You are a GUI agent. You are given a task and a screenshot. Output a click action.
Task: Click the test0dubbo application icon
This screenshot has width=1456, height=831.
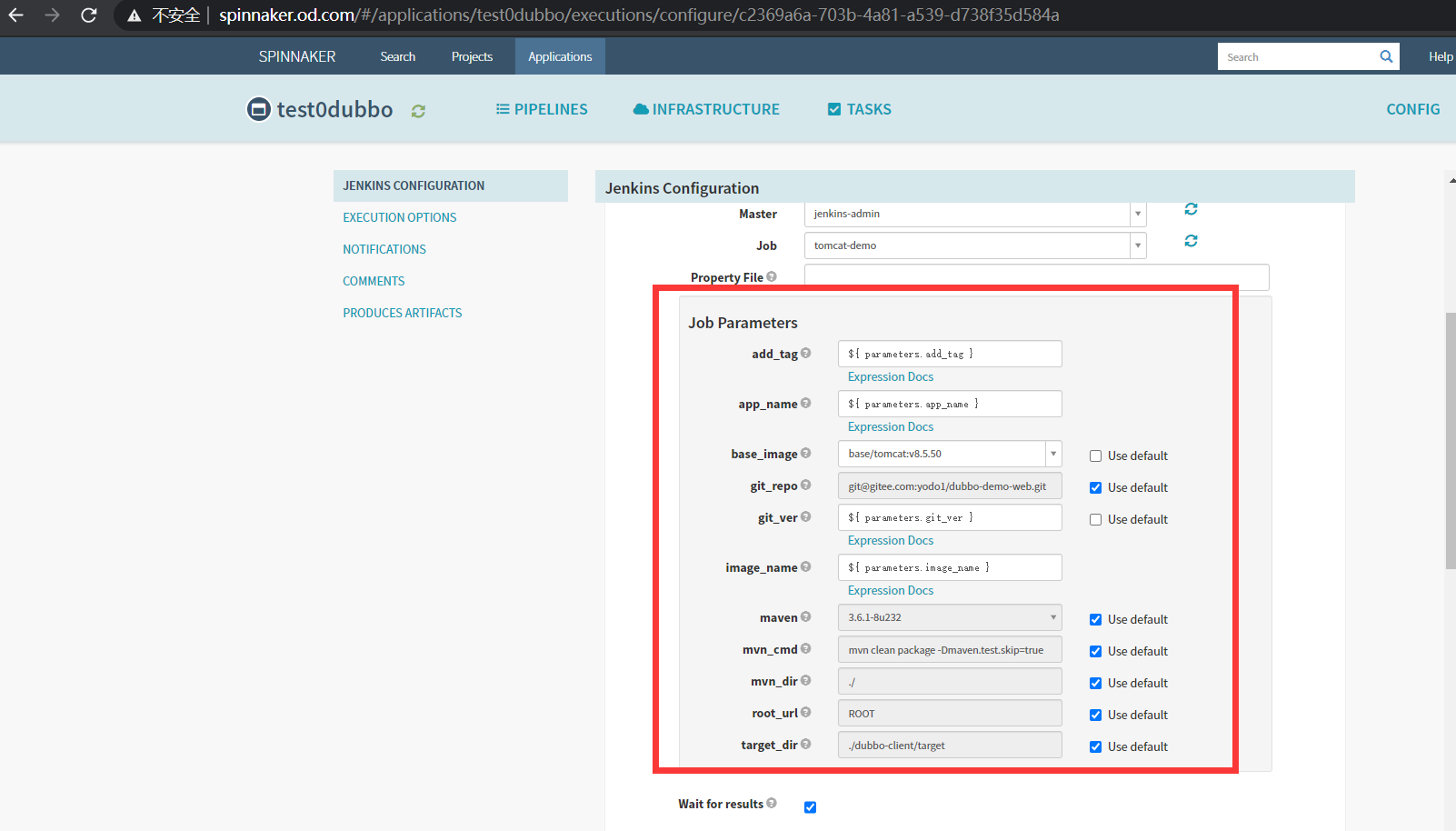coord(259,109)
